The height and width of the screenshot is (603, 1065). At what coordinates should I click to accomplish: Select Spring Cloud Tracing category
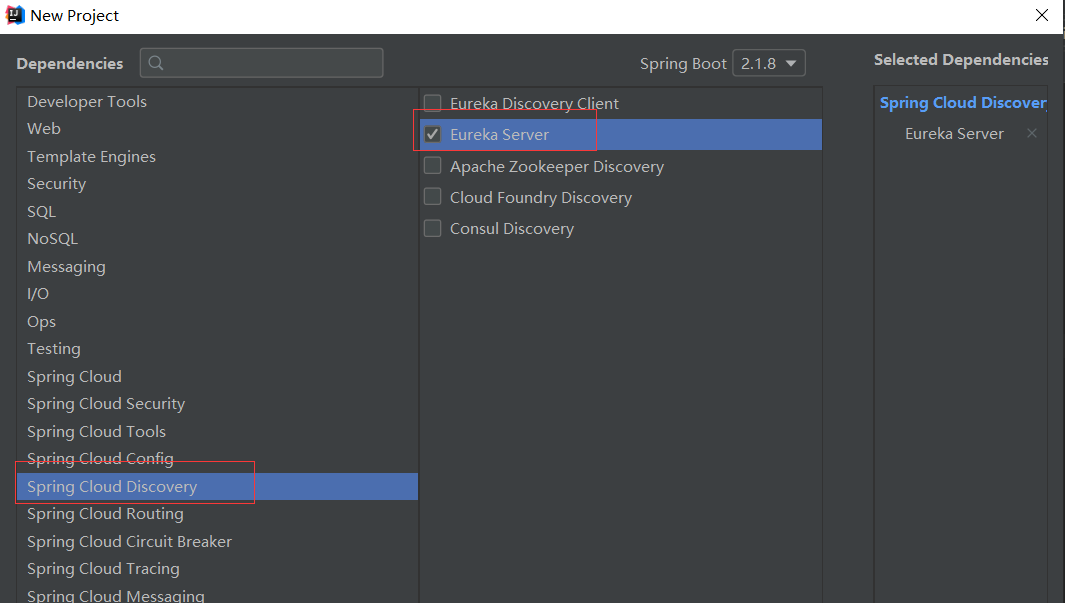pyautogui.click(x=103, y=568)
